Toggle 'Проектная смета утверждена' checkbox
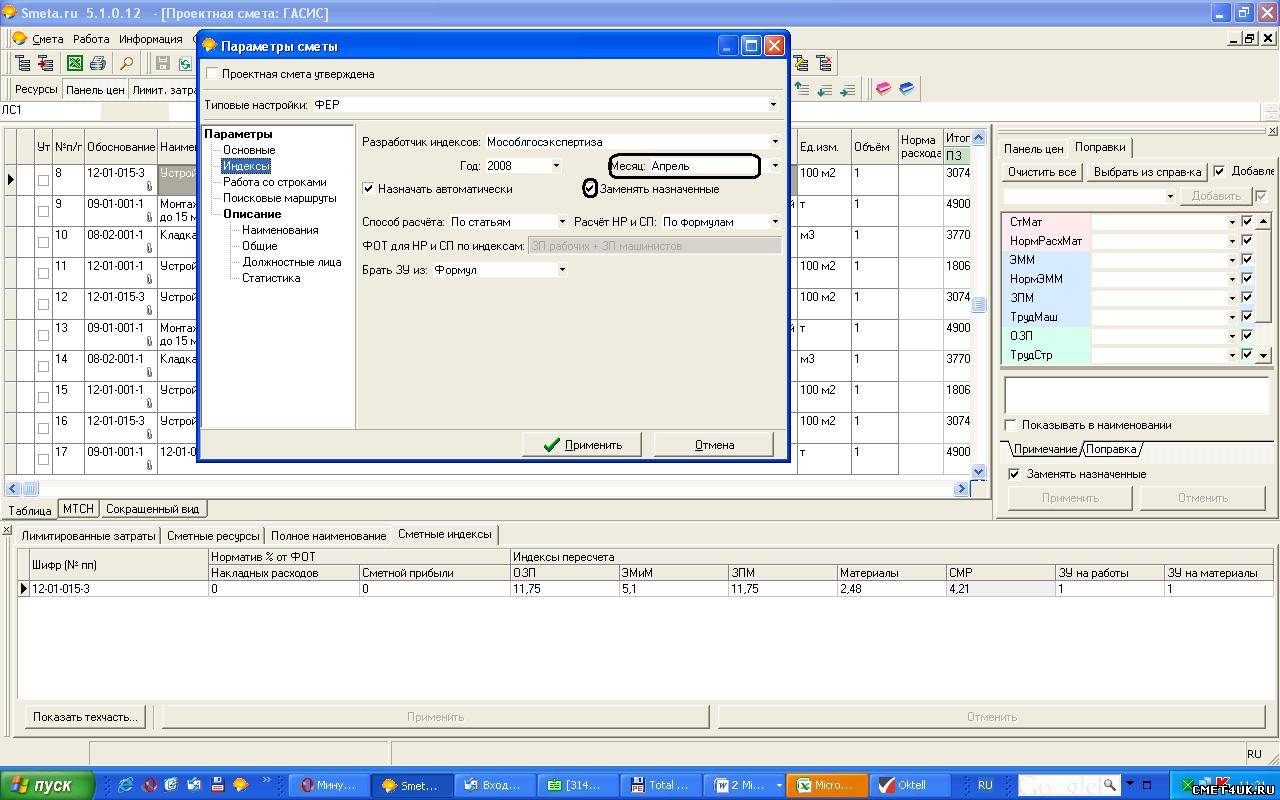The height and width of the screenshot is (800, 1280). 212,74
